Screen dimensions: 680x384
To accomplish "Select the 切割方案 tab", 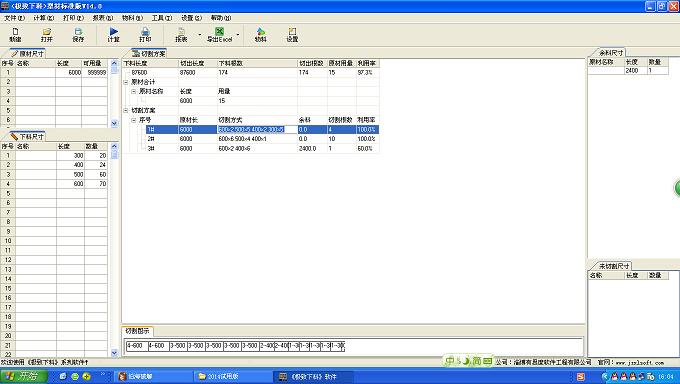I will (x=149, y=54).
